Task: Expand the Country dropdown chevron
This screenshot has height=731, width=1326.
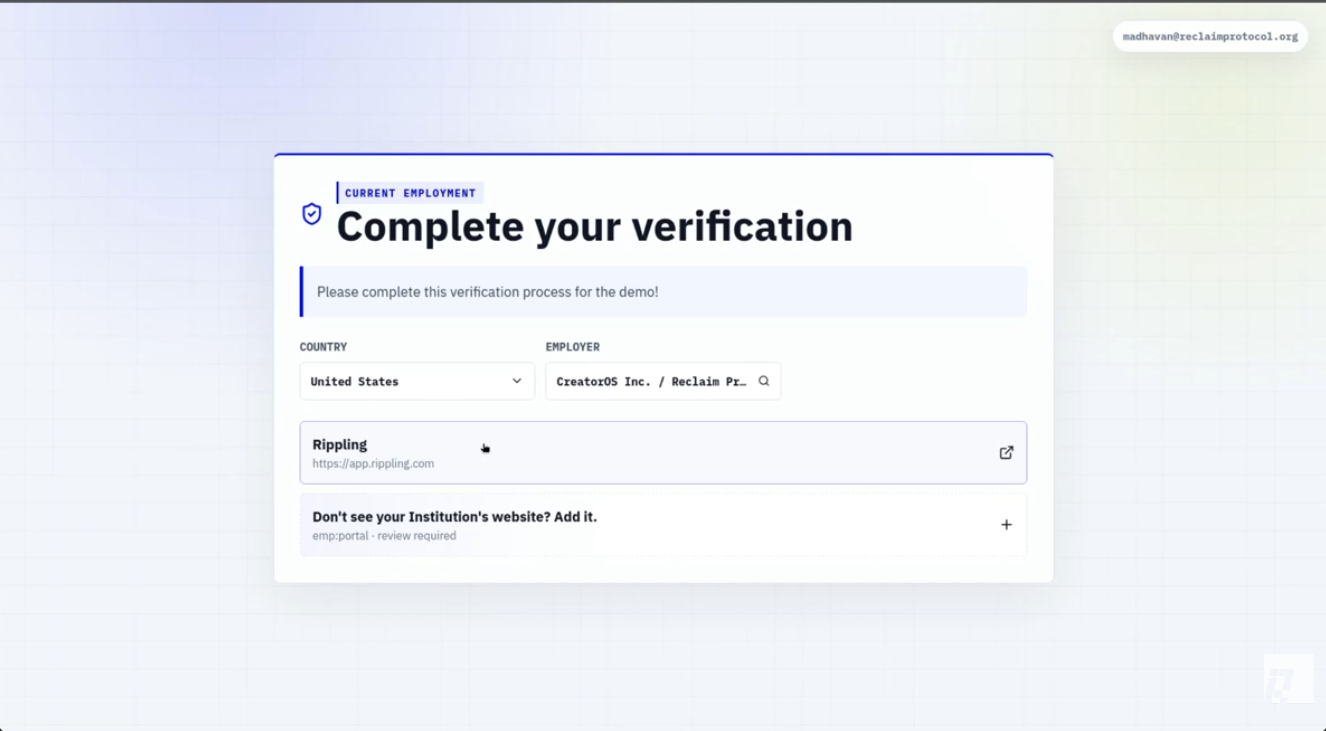Action: (x=517, y=381)
